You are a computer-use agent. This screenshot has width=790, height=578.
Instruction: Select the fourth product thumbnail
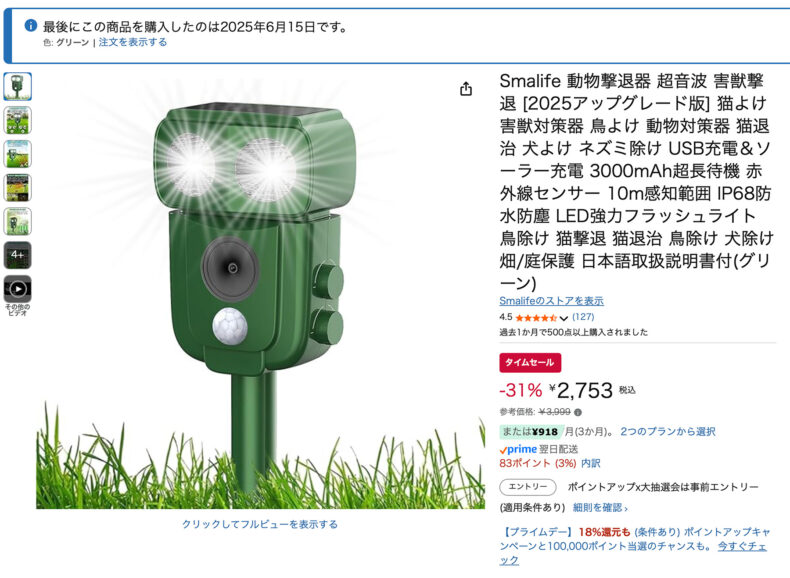(x=18, y=187)
